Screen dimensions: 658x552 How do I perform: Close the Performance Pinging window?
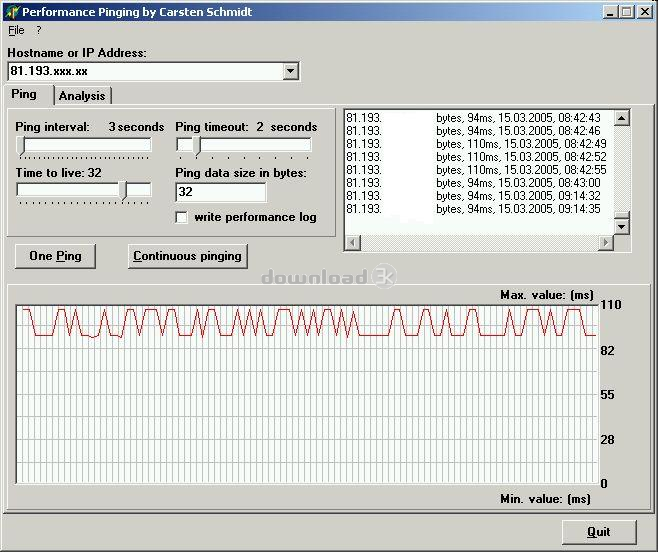pyautogui.click(x=645, y=12)
